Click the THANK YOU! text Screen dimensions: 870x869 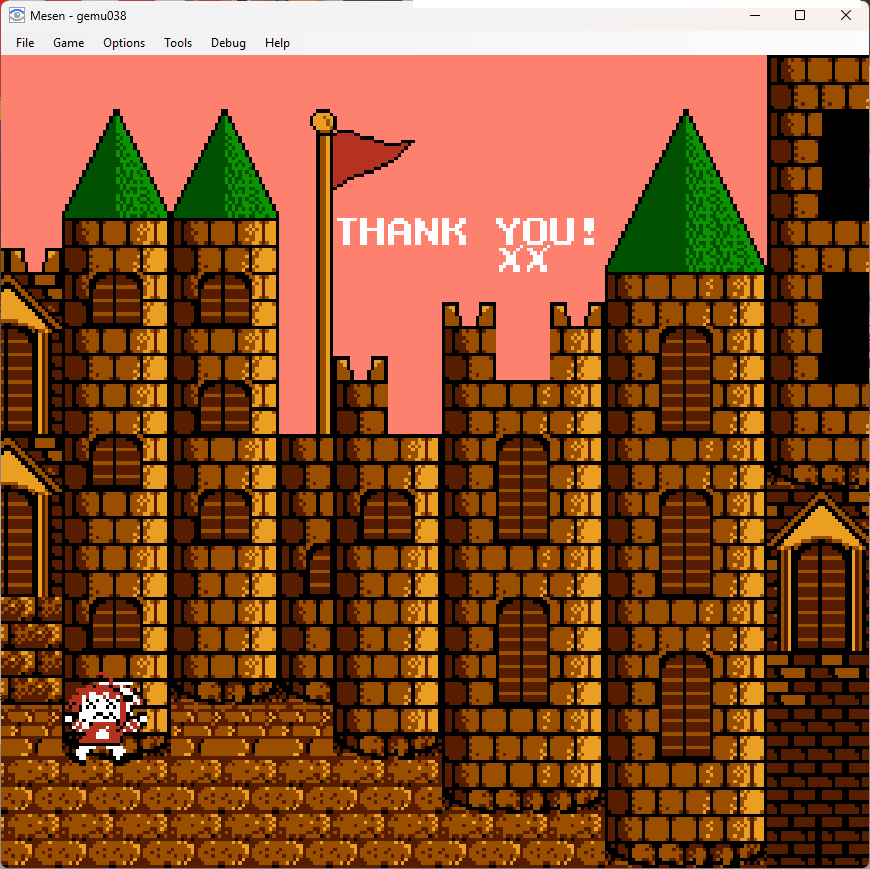(466, 231)
